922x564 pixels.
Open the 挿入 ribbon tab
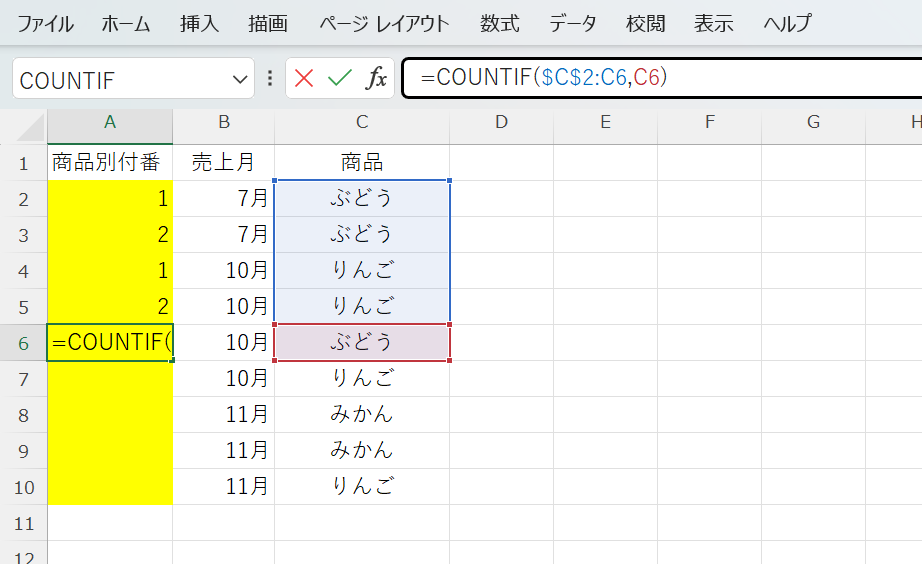199,23
